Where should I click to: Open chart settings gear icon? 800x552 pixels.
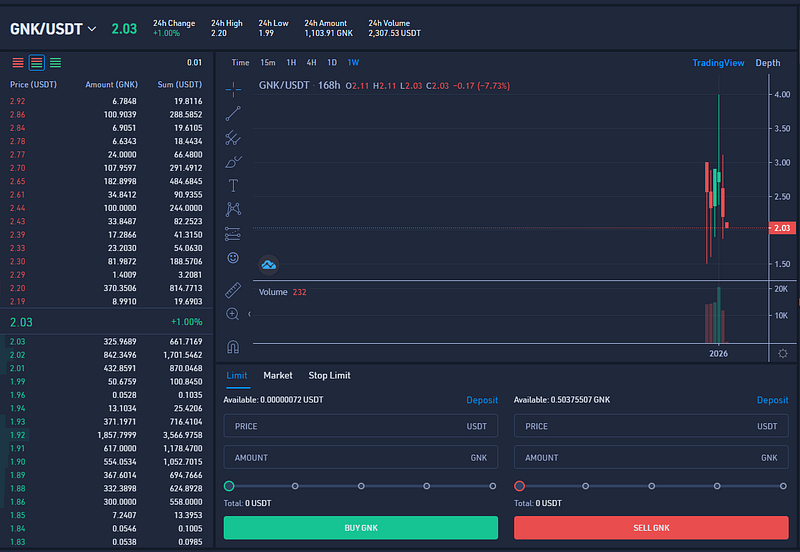pos(782,353)
